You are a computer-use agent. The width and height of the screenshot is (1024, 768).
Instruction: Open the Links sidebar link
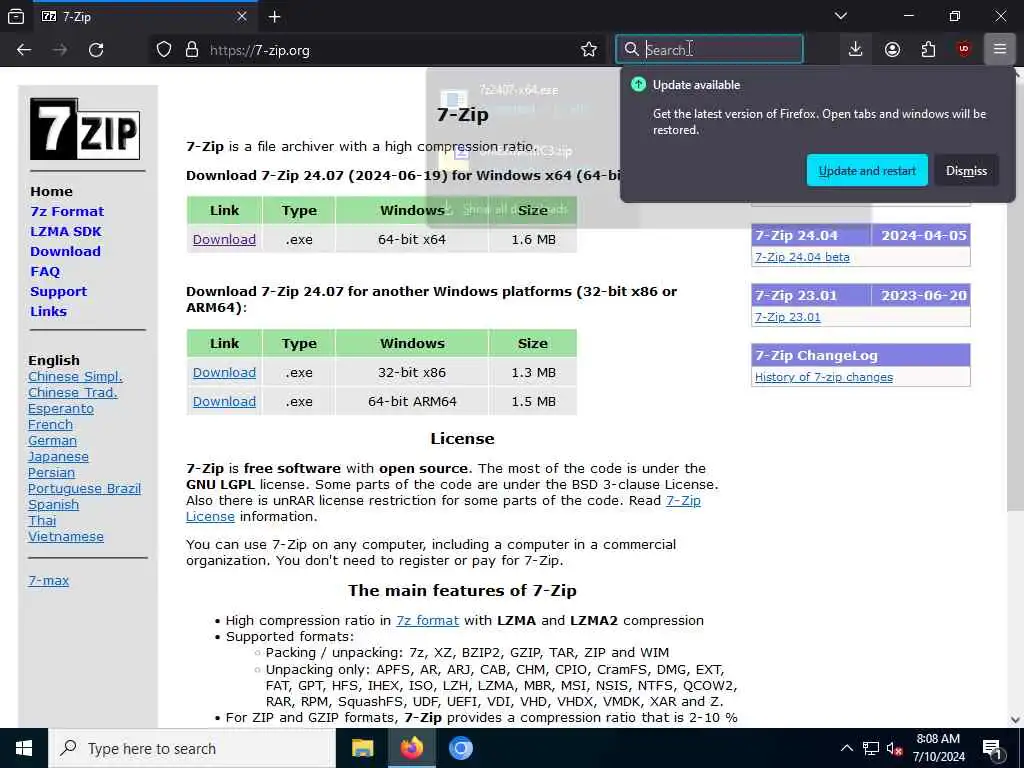(48, 312)
